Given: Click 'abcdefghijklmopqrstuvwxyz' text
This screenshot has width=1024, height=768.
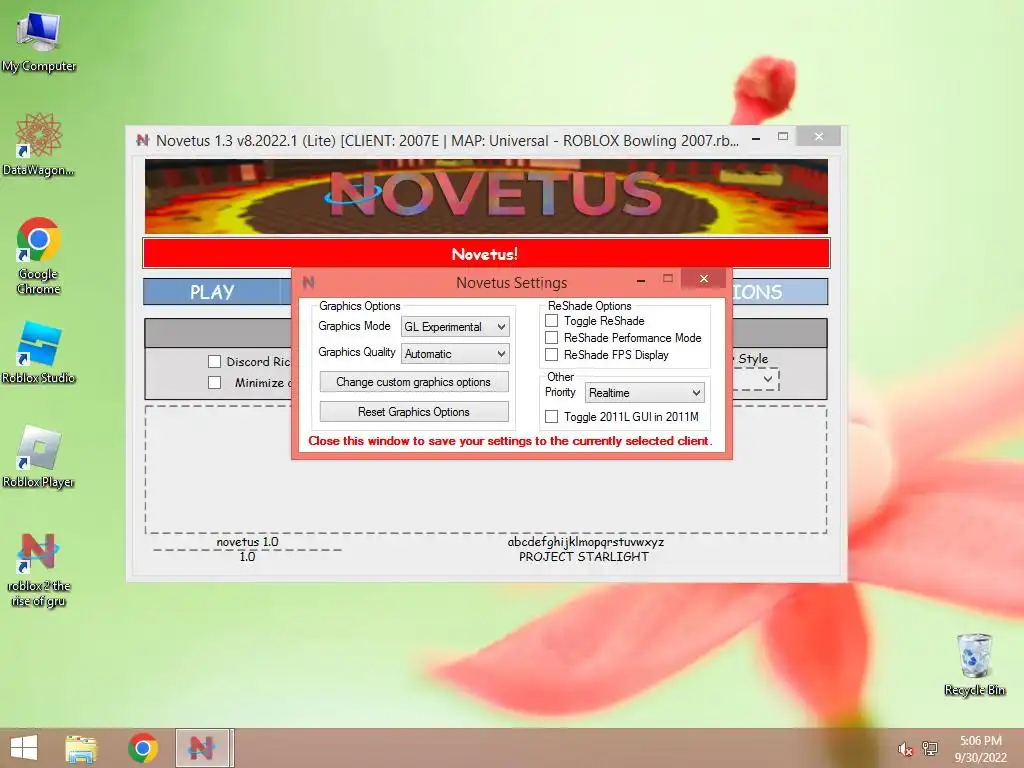Looking at the screenshot, I should (x=586, y=541).
